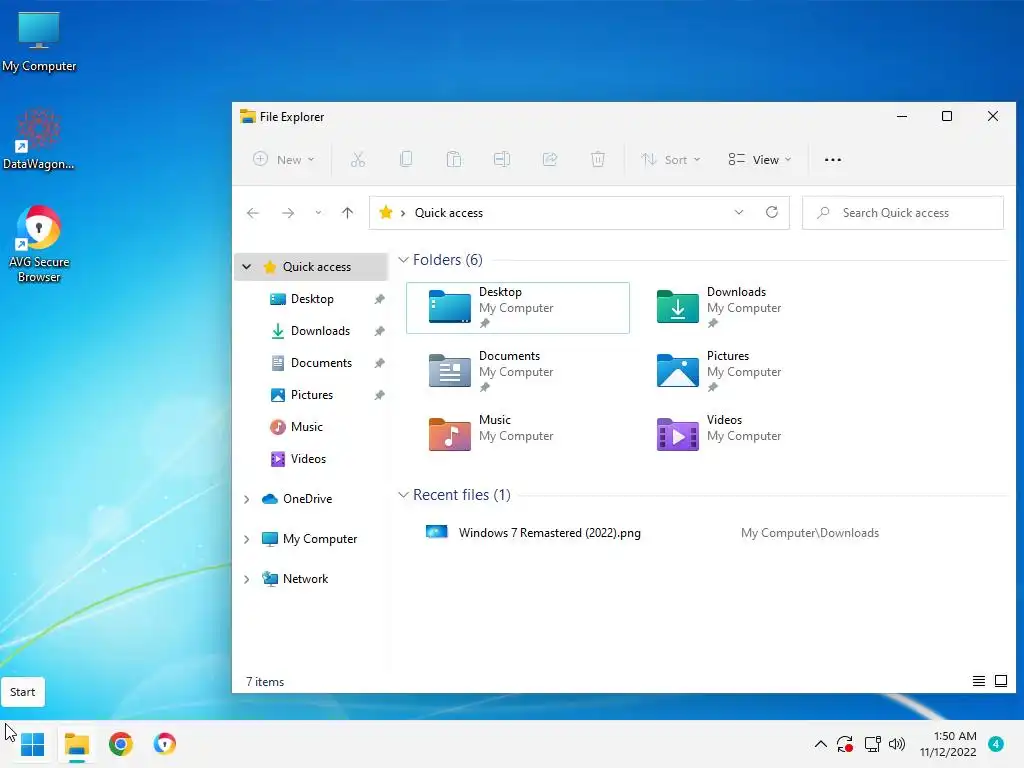
Task: Click the Windows Start button on taskbar
Action: (x=32, y=744)
